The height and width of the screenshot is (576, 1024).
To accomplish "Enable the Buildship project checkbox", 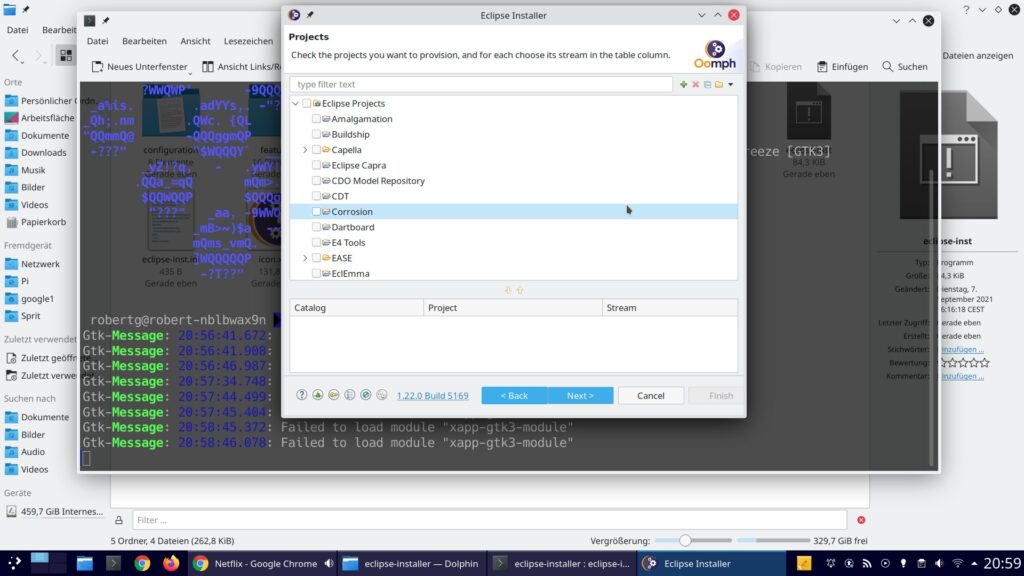I will click(x=317, y=134).
